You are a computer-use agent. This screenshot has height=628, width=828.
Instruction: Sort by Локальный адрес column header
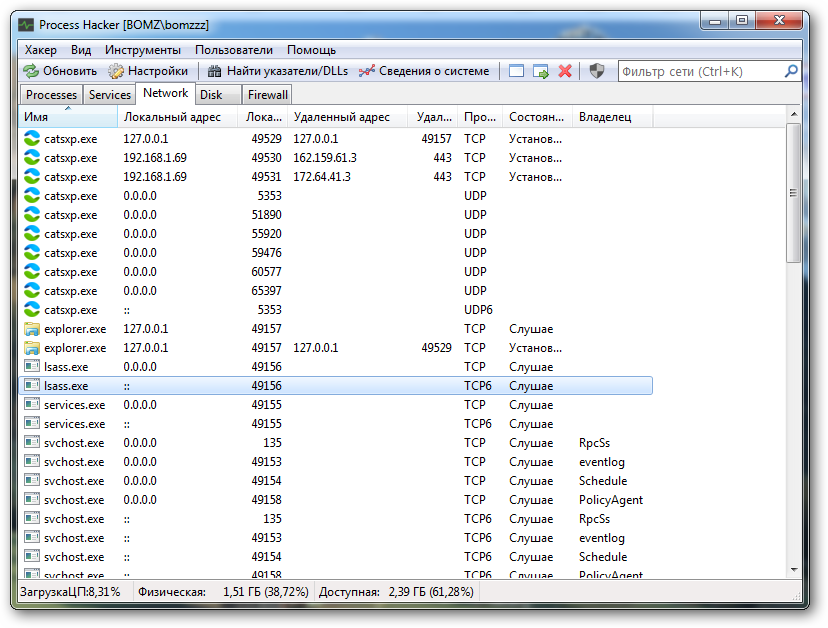[x=172, y=117]
